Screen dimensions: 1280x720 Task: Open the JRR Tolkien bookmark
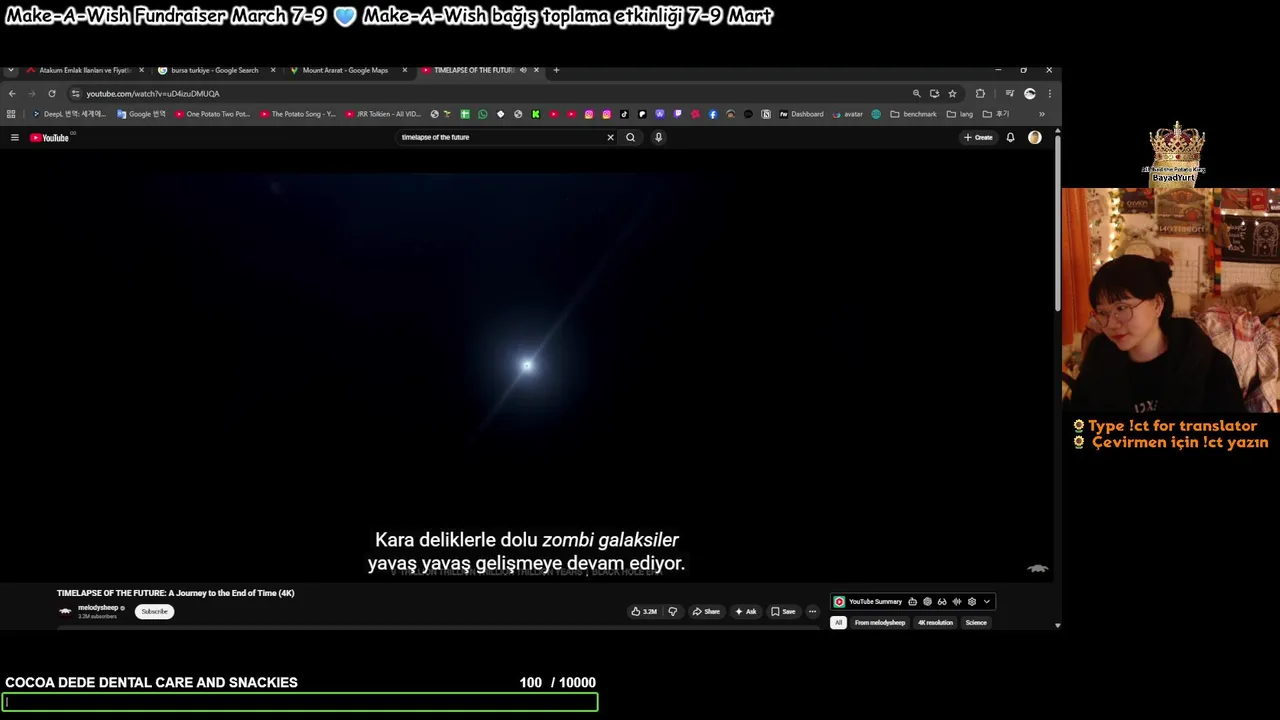[382, 114]
